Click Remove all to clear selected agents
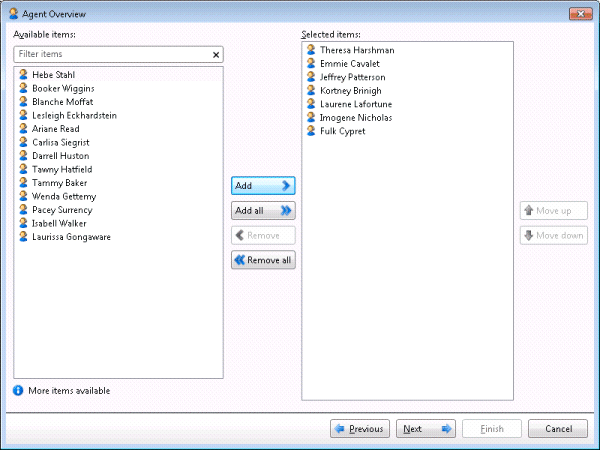 coord(263,261)
